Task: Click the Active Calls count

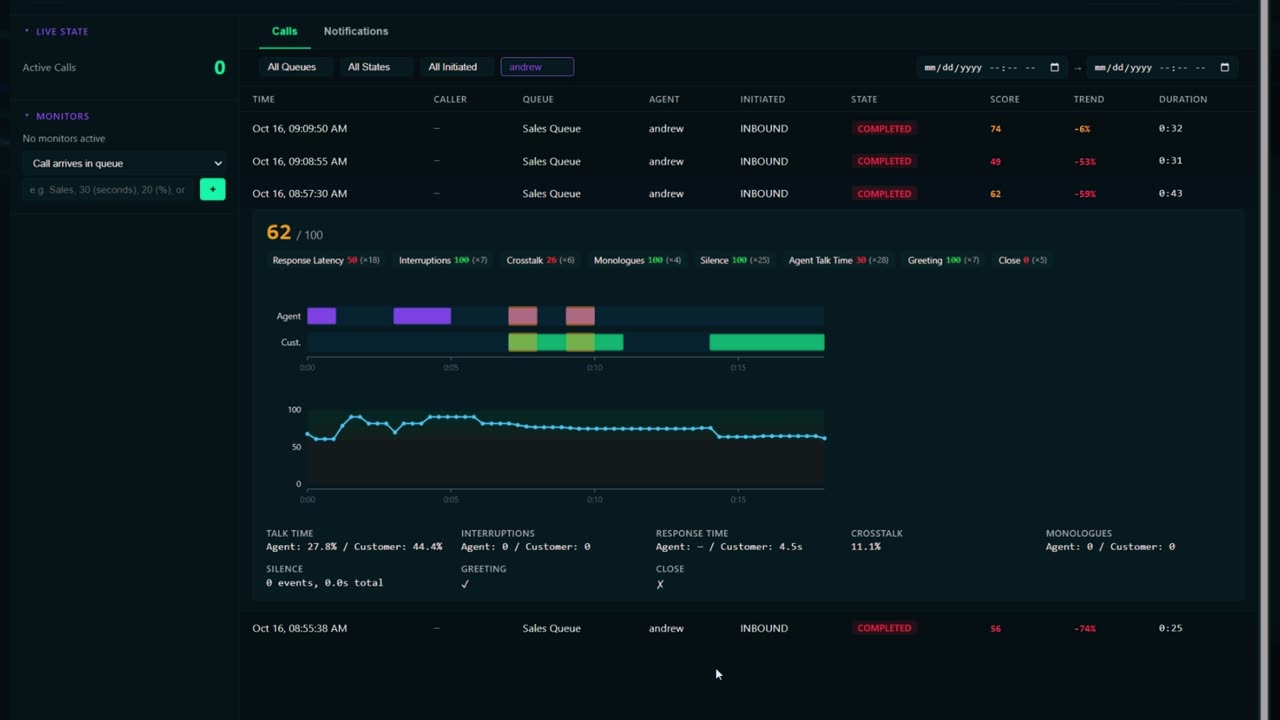Action: coord(220,68)
